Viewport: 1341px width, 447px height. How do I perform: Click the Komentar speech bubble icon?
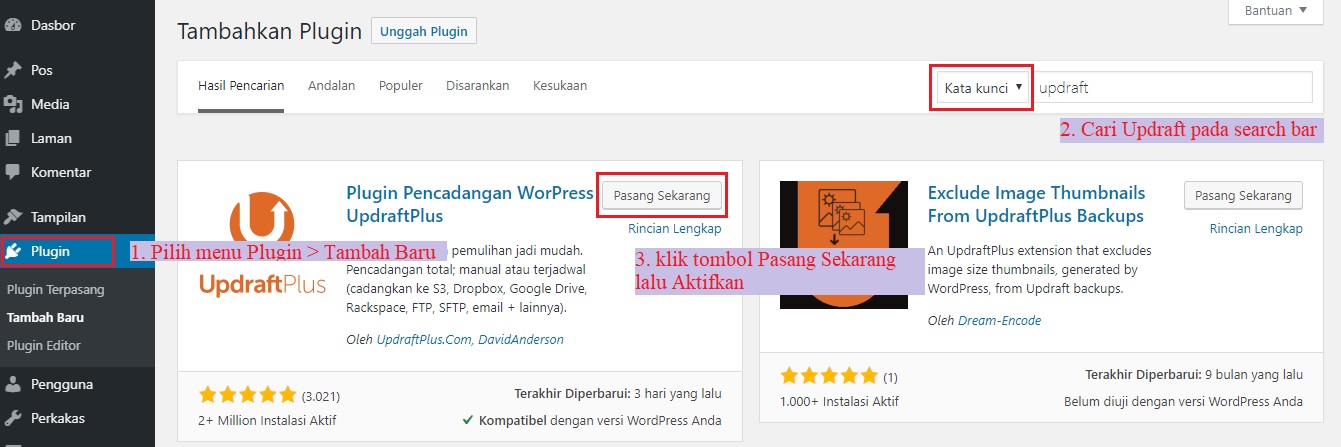pyautogui.click(x=13, y=172)
